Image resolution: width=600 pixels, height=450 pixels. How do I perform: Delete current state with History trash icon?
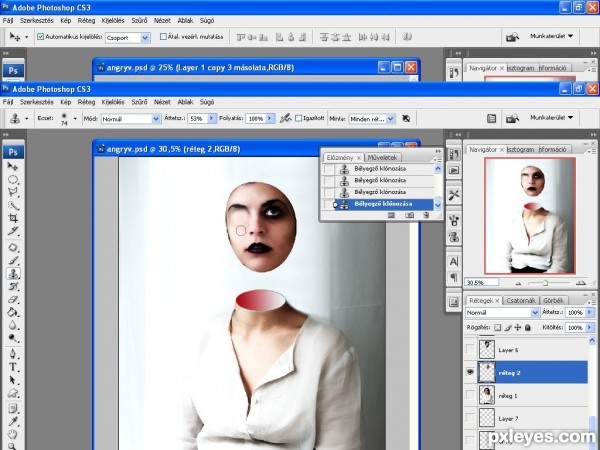pyautogui.click(x=426, y=215)
